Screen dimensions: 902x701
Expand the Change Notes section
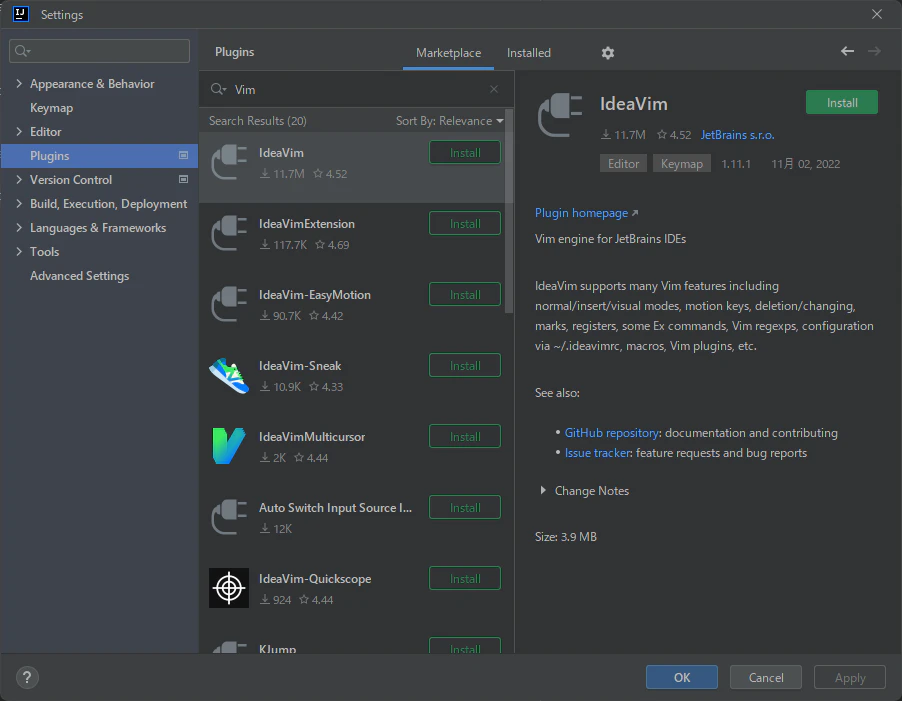pos(542,491)
